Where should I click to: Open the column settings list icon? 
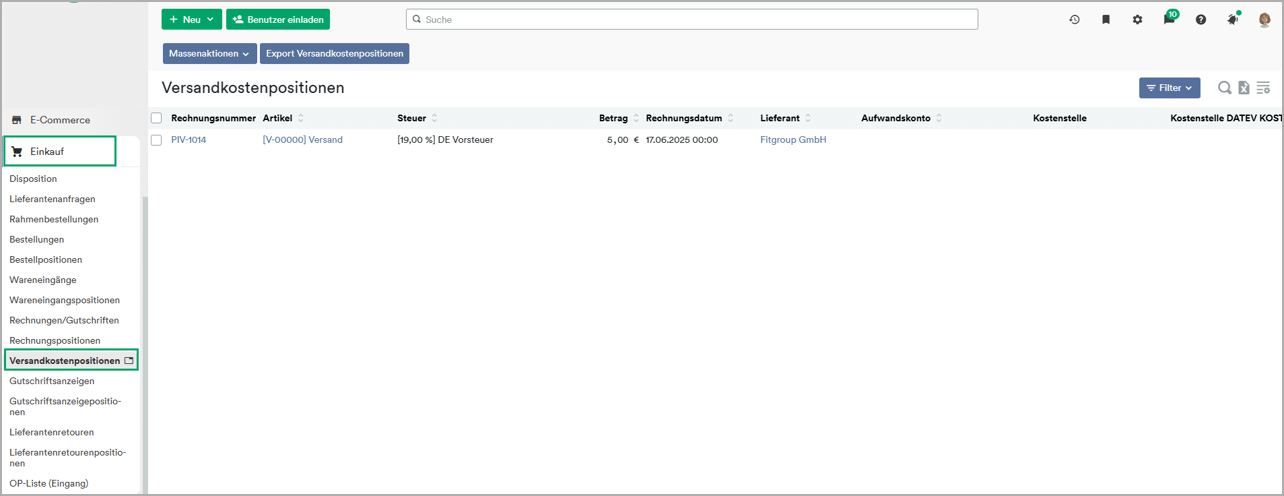[x=1263, y=88]
